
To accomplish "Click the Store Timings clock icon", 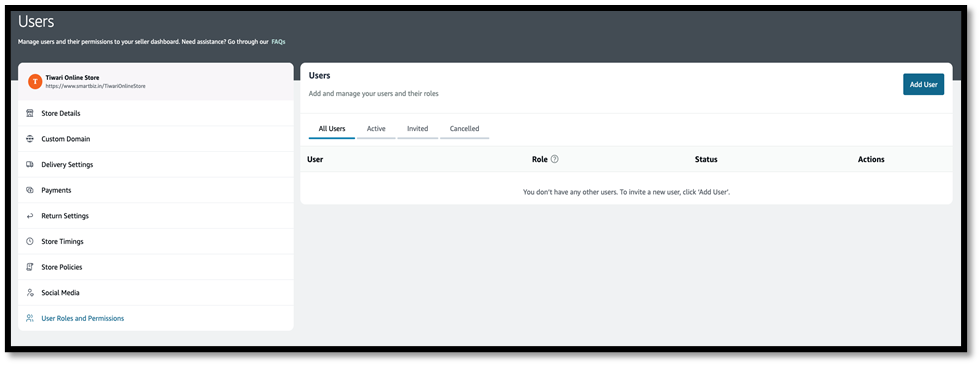I will click(x=29, y=241).
